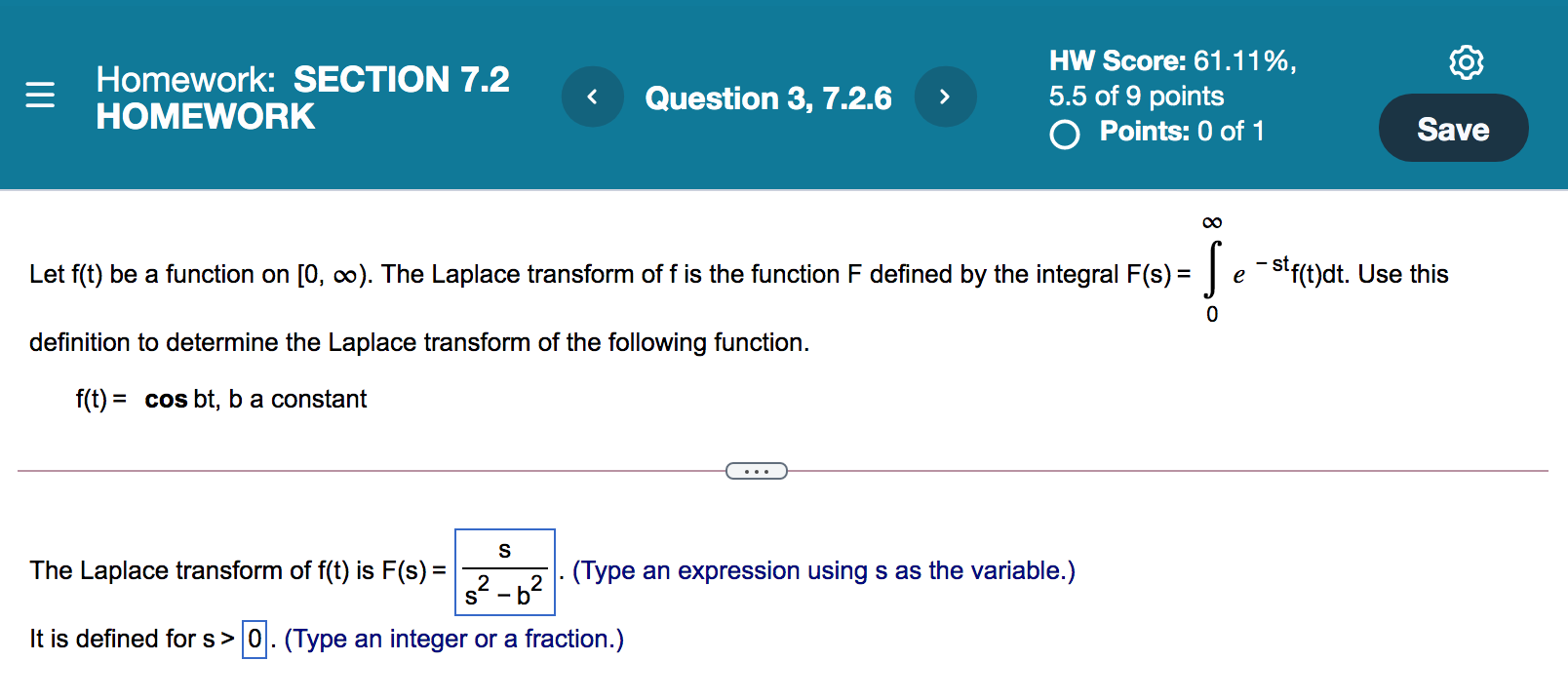
Task: Select the Question 3, 7.2.6 header
Action: coord(768,97)
